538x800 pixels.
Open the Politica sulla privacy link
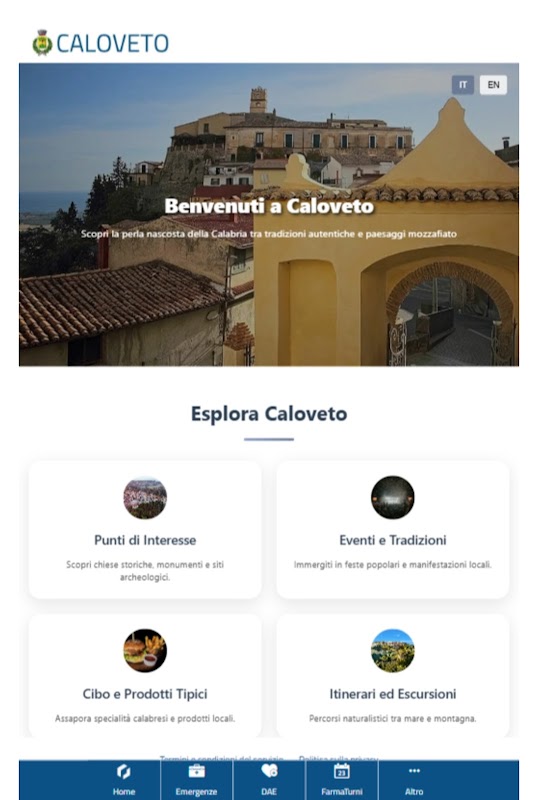pyautogui.click(x=338, y=759)
